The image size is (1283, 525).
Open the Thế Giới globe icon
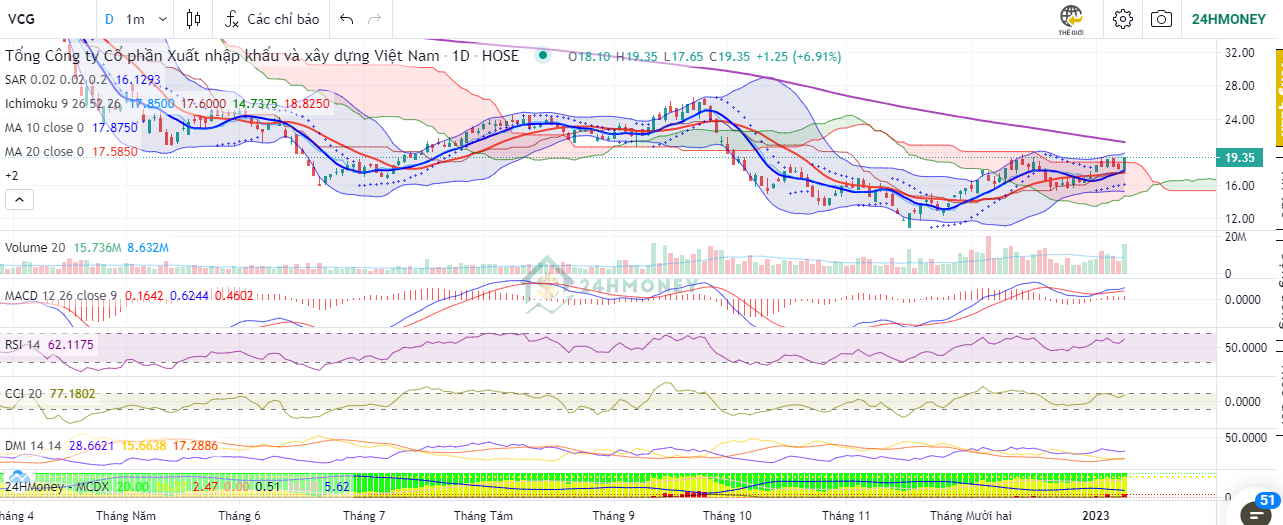[x=1072, y=19]
